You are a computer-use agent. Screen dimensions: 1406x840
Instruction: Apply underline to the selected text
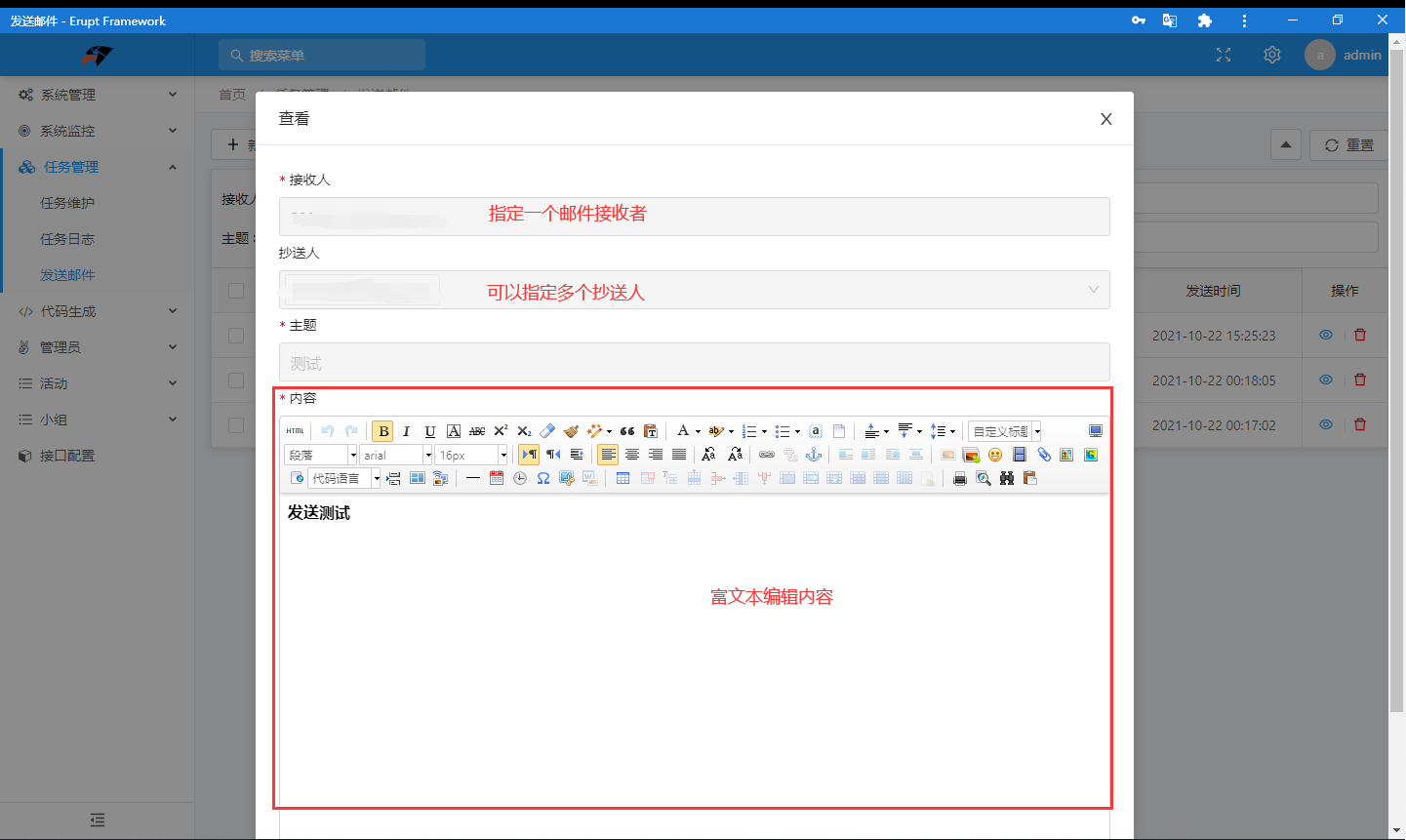tap(430, 431)
